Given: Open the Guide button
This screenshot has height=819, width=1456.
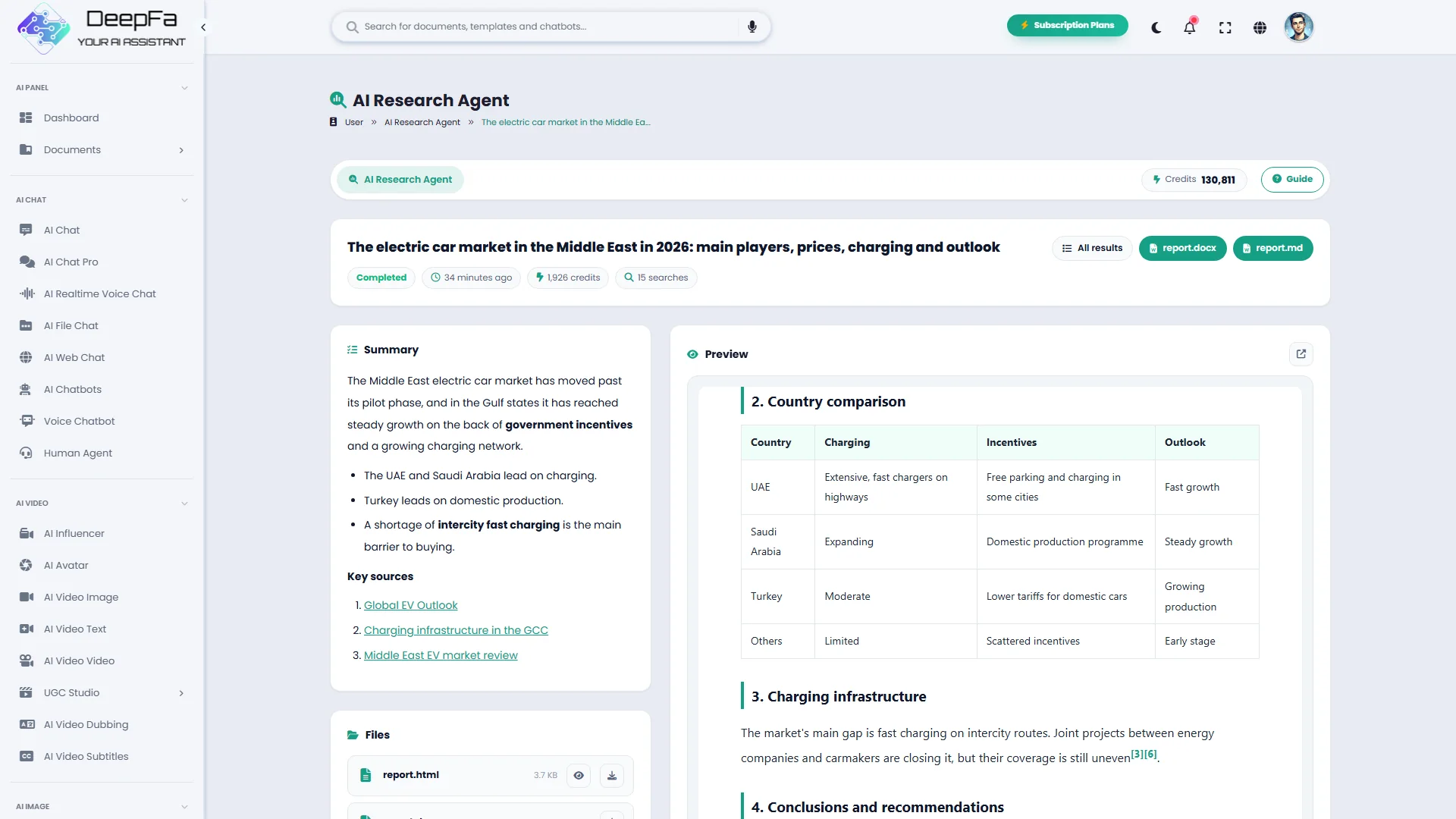Looking at the screenshot, I should [1291, 179].
